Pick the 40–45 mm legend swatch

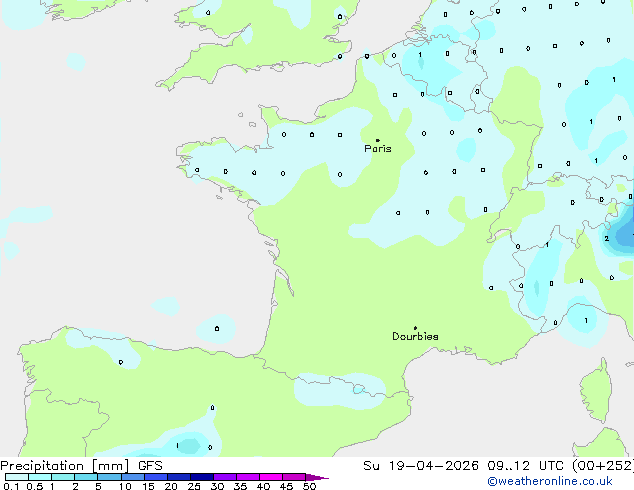coord(271,477)
